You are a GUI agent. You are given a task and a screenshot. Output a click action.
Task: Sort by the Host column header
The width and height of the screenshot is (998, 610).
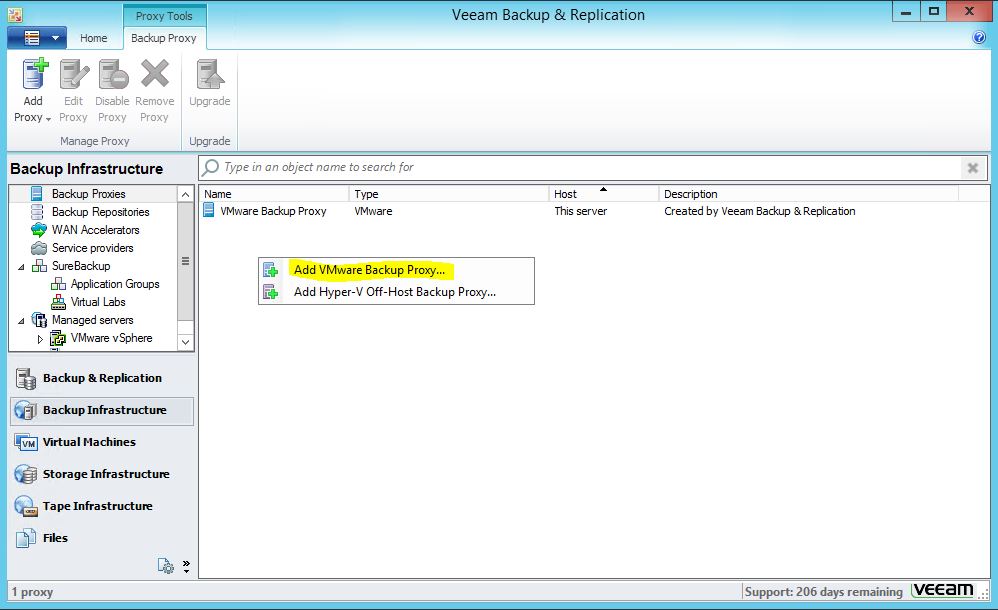click(603, 194)
